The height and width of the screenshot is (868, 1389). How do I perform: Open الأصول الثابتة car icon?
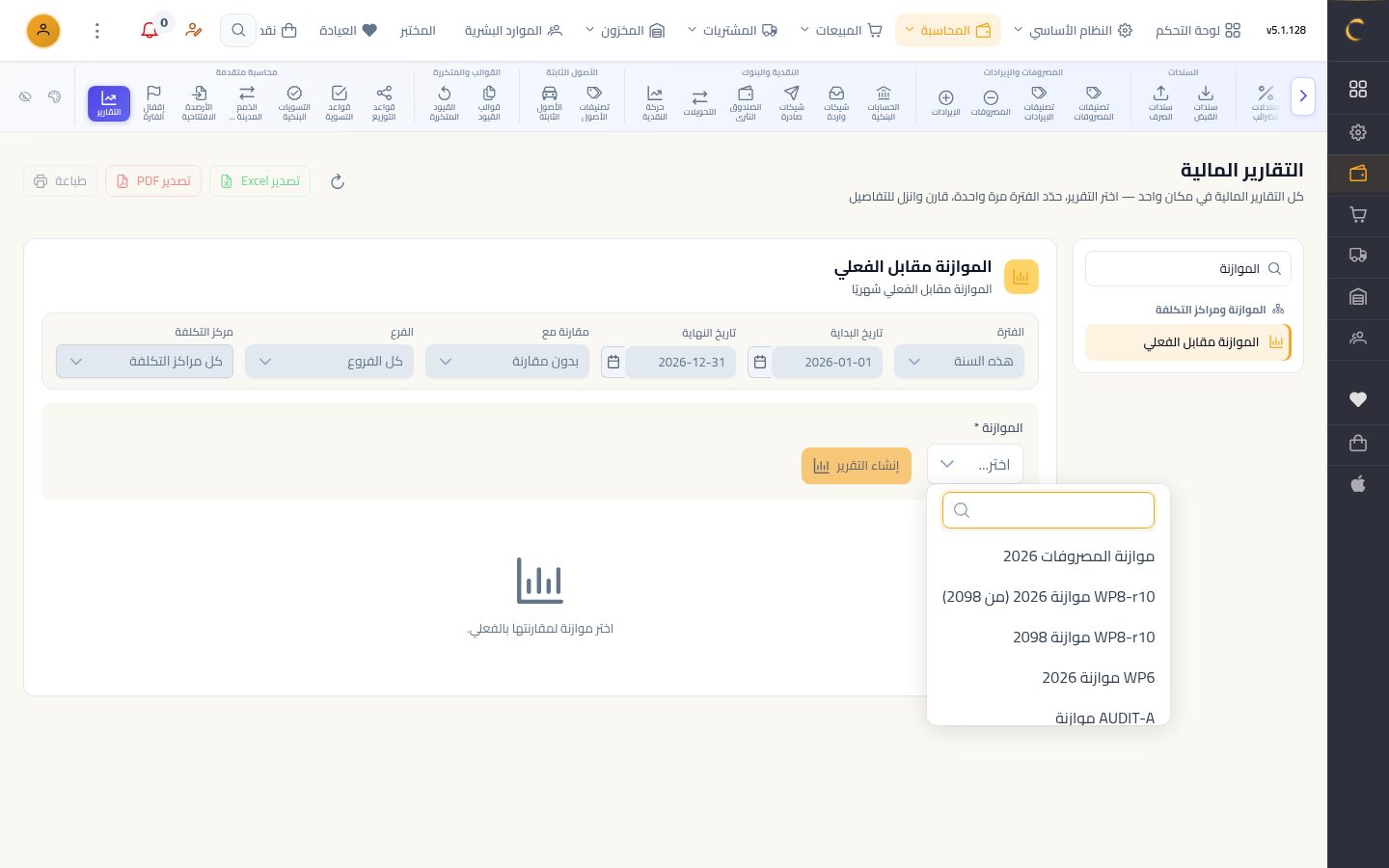click(x=549, y=94)
